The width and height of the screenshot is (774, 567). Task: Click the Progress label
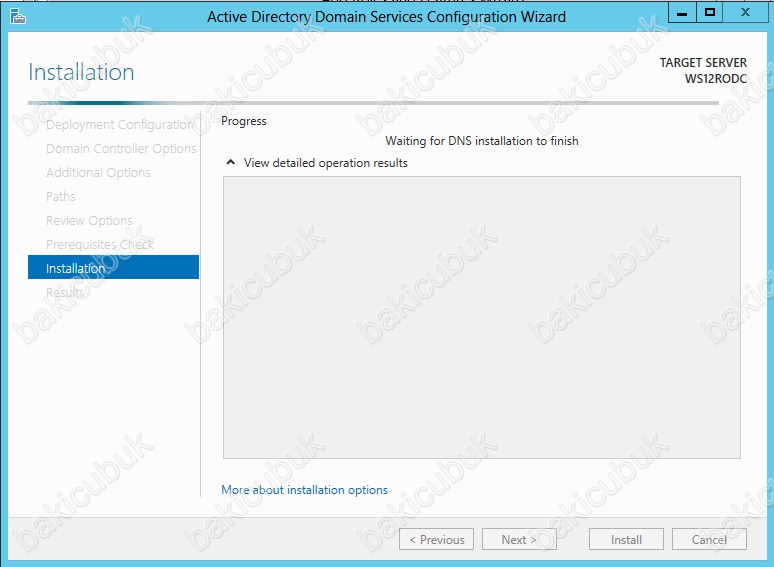[x=243, y=121]
